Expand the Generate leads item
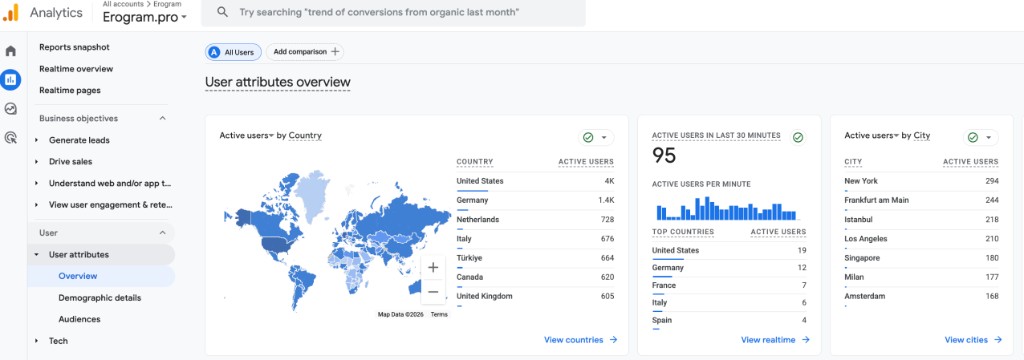Image resolution: width=1024 pixels, height=360 pixels. (37, 140)
